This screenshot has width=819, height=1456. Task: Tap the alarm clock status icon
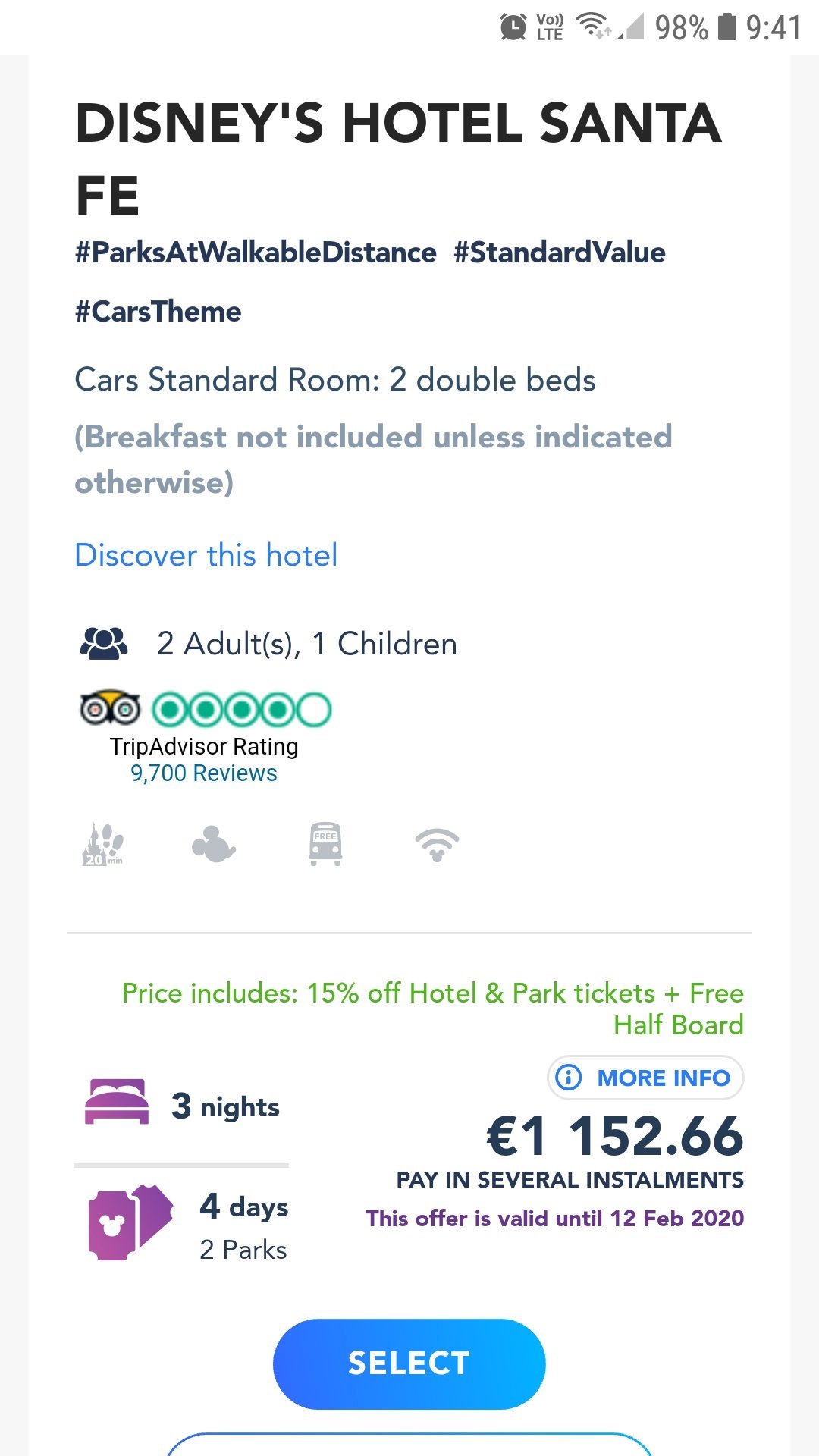[x=513, y=27]
